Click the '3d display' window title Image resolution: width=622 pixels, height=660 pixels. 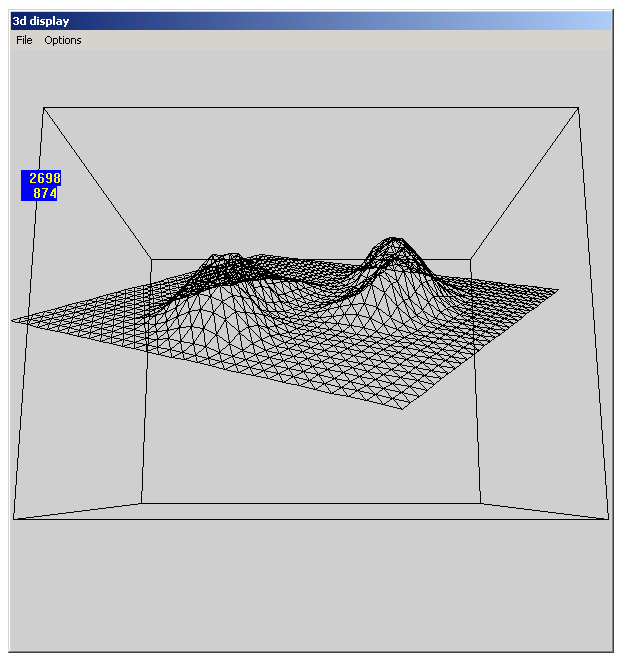[x=41, y=21]
